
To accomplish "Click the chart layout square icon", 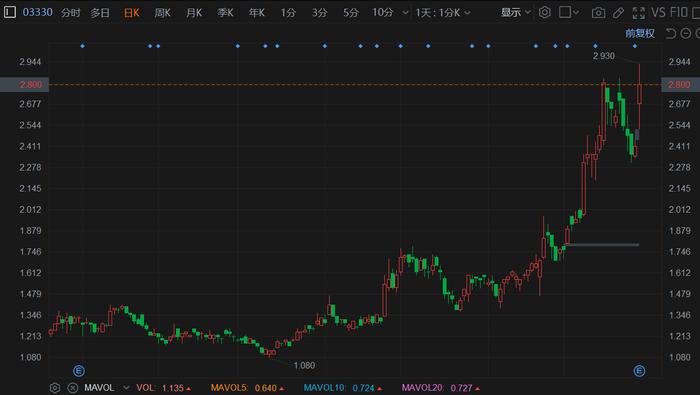I will [x=565, y=12].
